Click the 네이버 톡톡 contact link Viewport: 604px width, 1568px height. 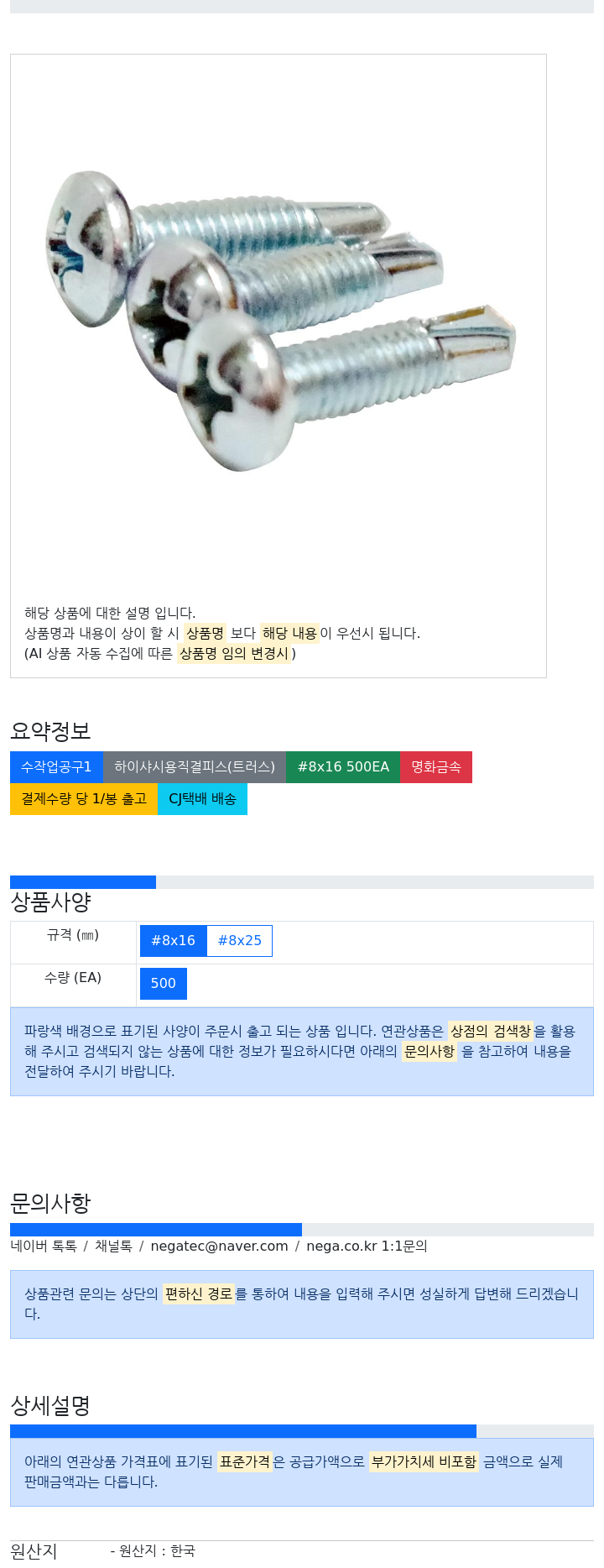click(44, 1247)
